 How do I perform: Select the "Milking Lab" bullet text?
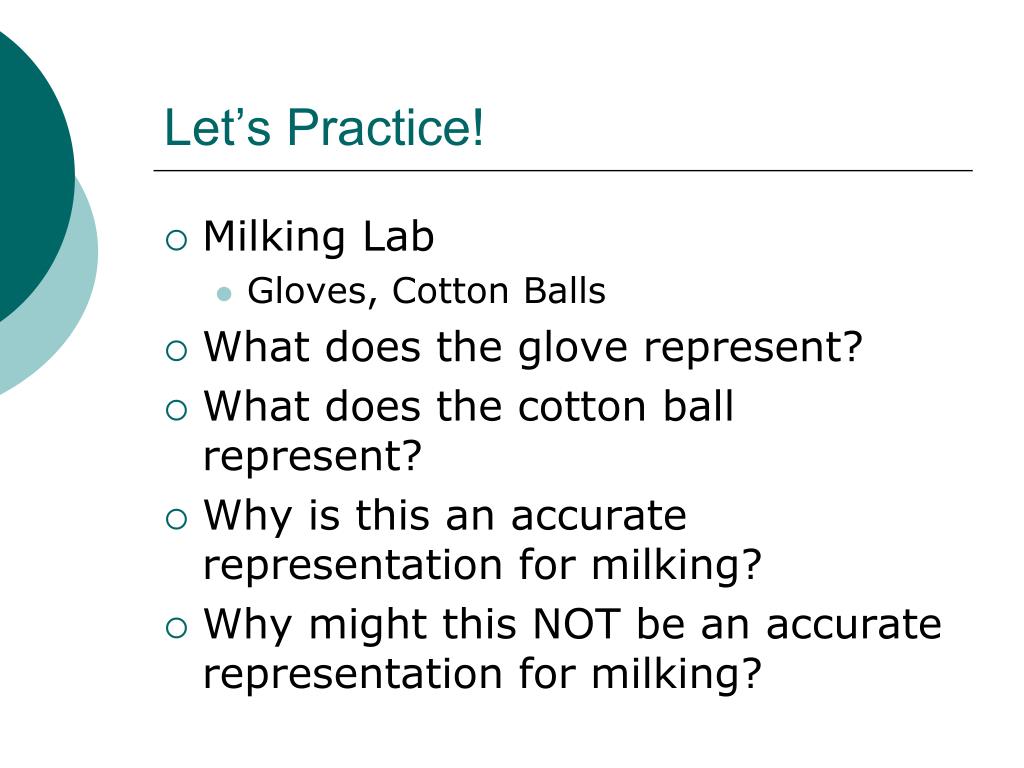[x=318, y=236]
